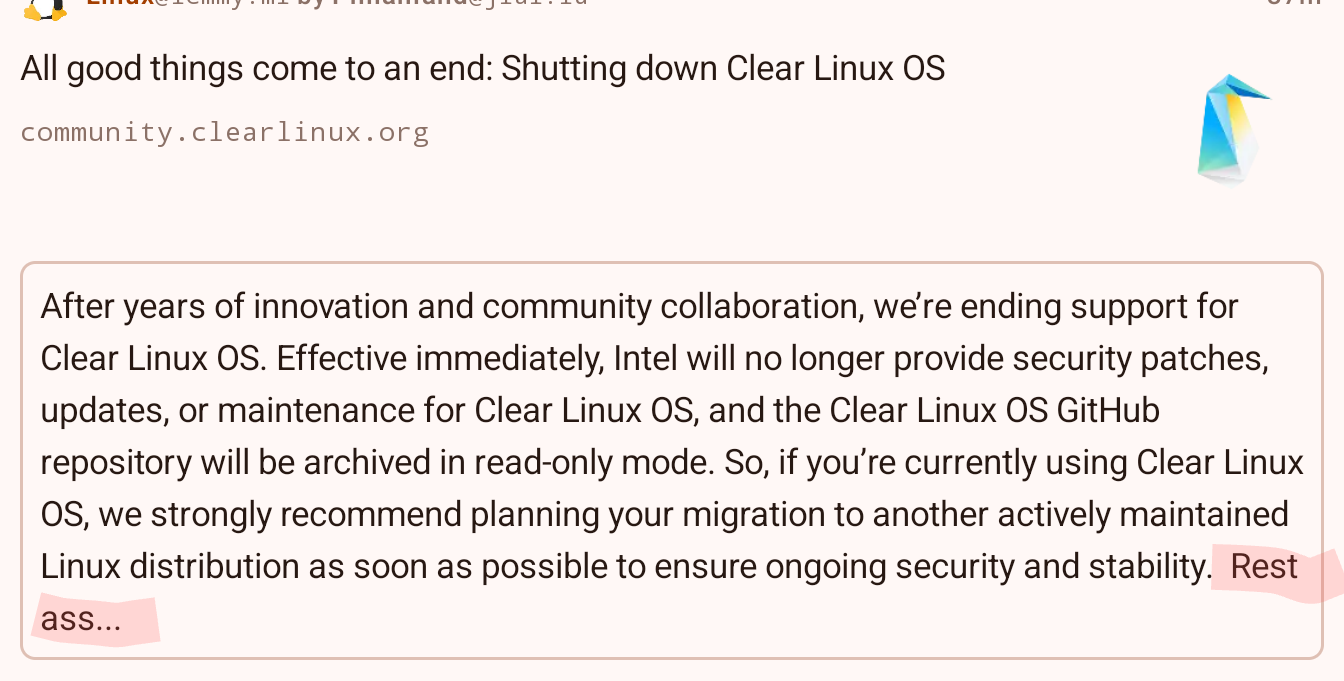The height and width of the screenshot is (681, 1344).
Task: Click 'After years of innovation' opening line
Action: (225, 306)
